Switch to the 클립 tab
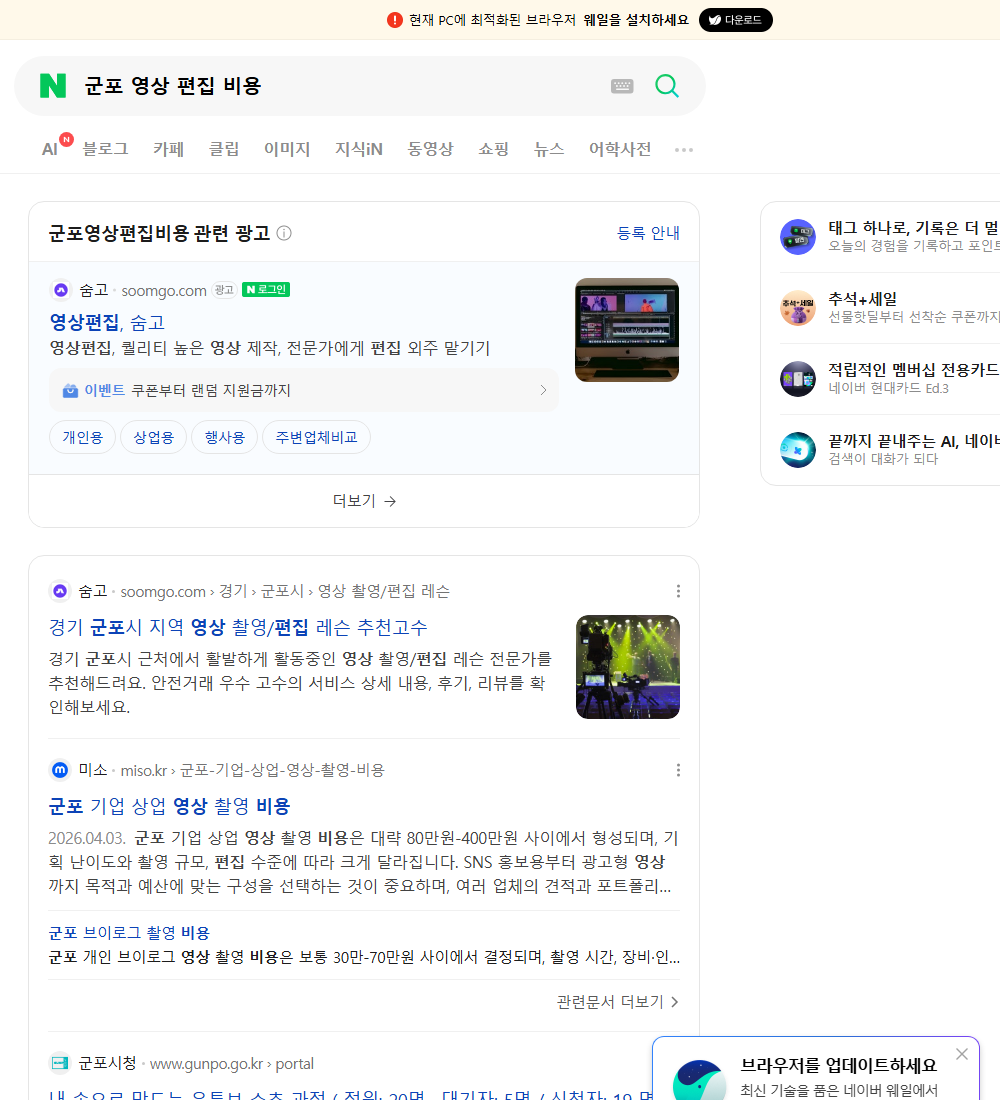The width and height of the screenshot is (1000, 1100). click(224, 149)
